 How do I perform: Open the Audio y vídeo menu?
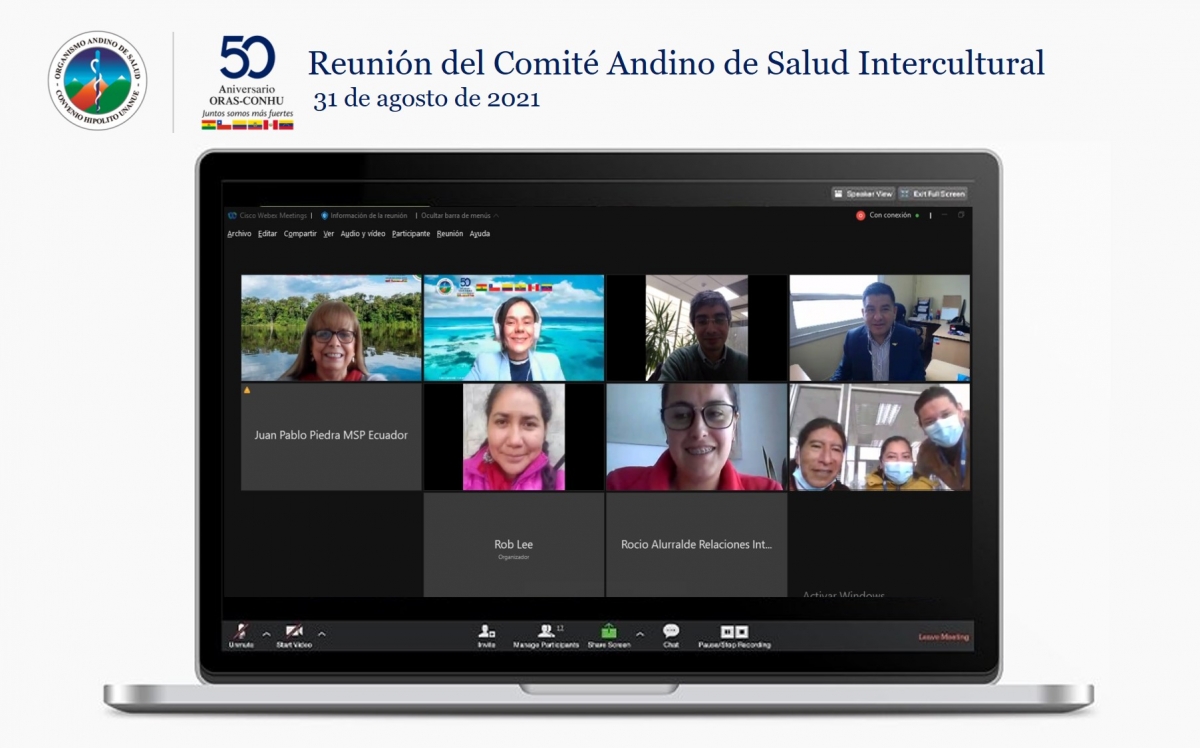[362, 234]
